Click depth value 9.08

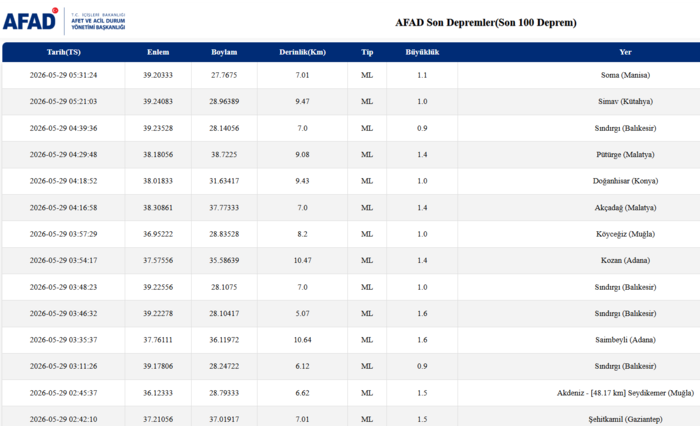pos(303,155)
